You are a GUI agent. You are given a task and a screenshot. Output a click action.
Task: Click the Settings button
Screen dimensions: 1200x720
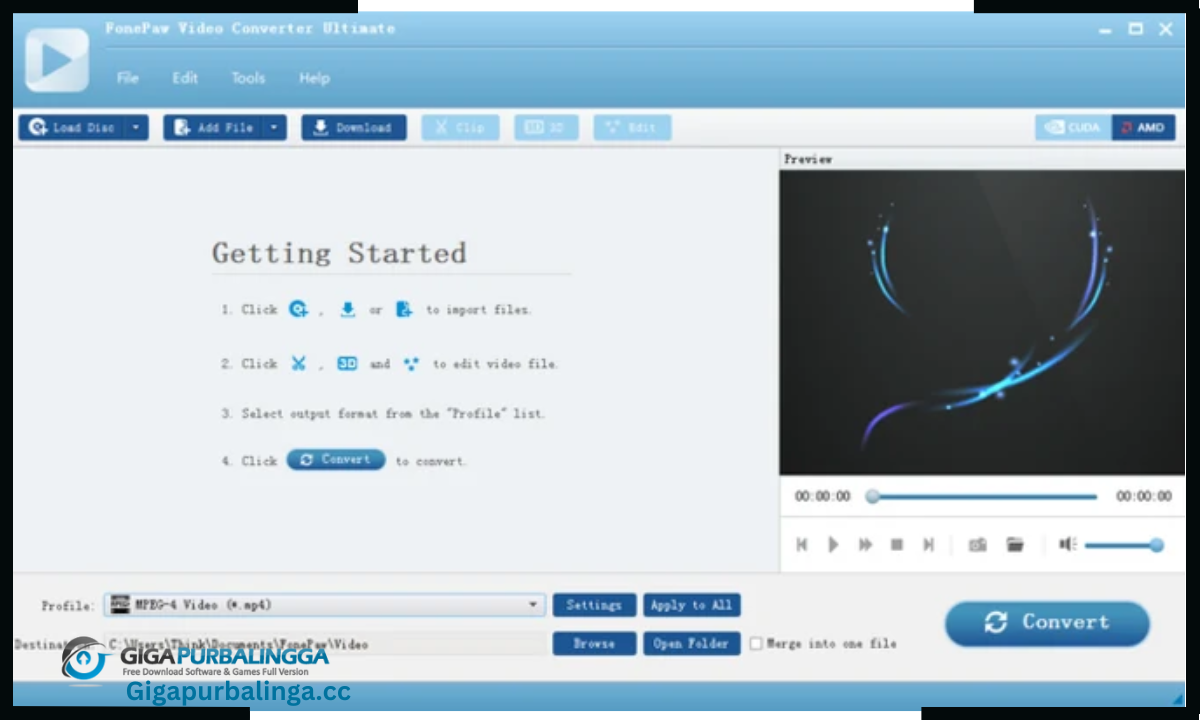(x=594, y=605)
